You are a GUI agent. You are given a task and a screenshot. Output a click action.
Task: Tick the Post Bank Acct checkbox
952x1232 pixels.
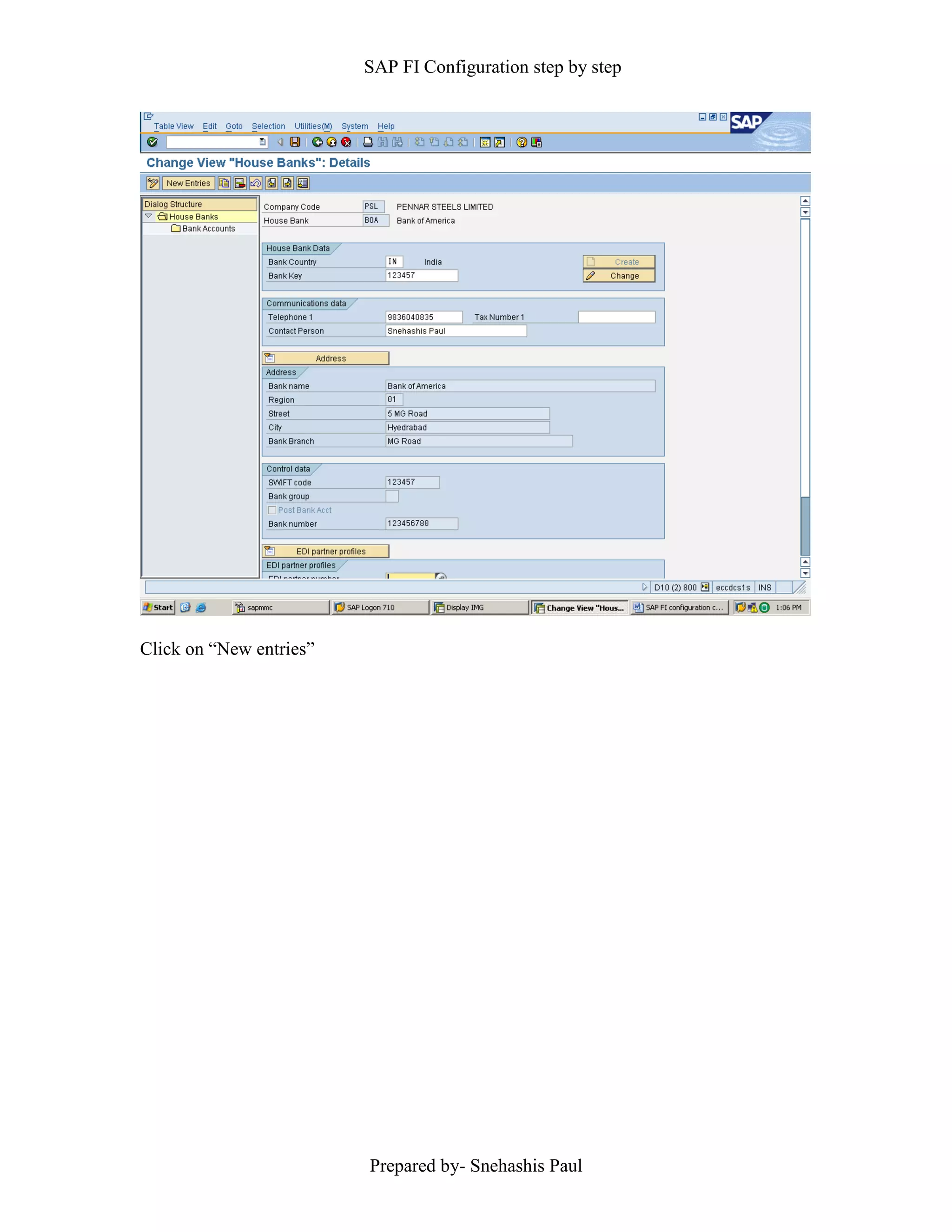coord(272,510)
